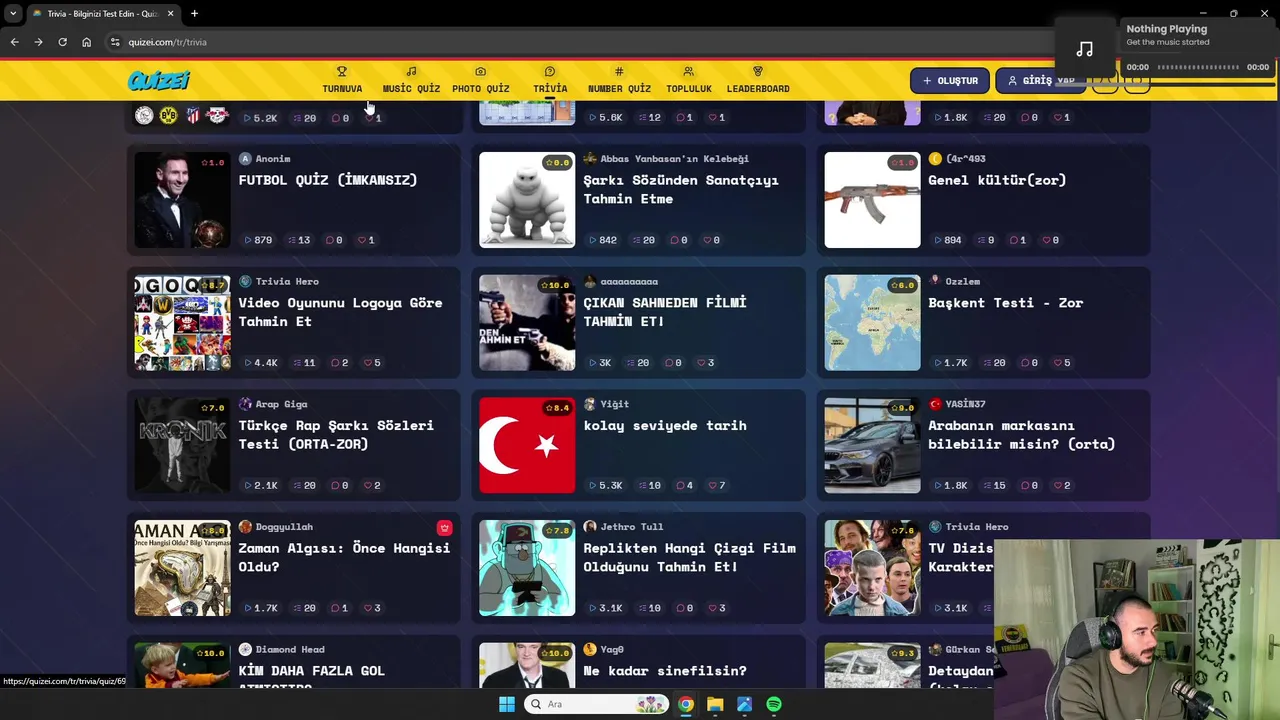Open Genel kültür(zor) quiz

[996, 180]
